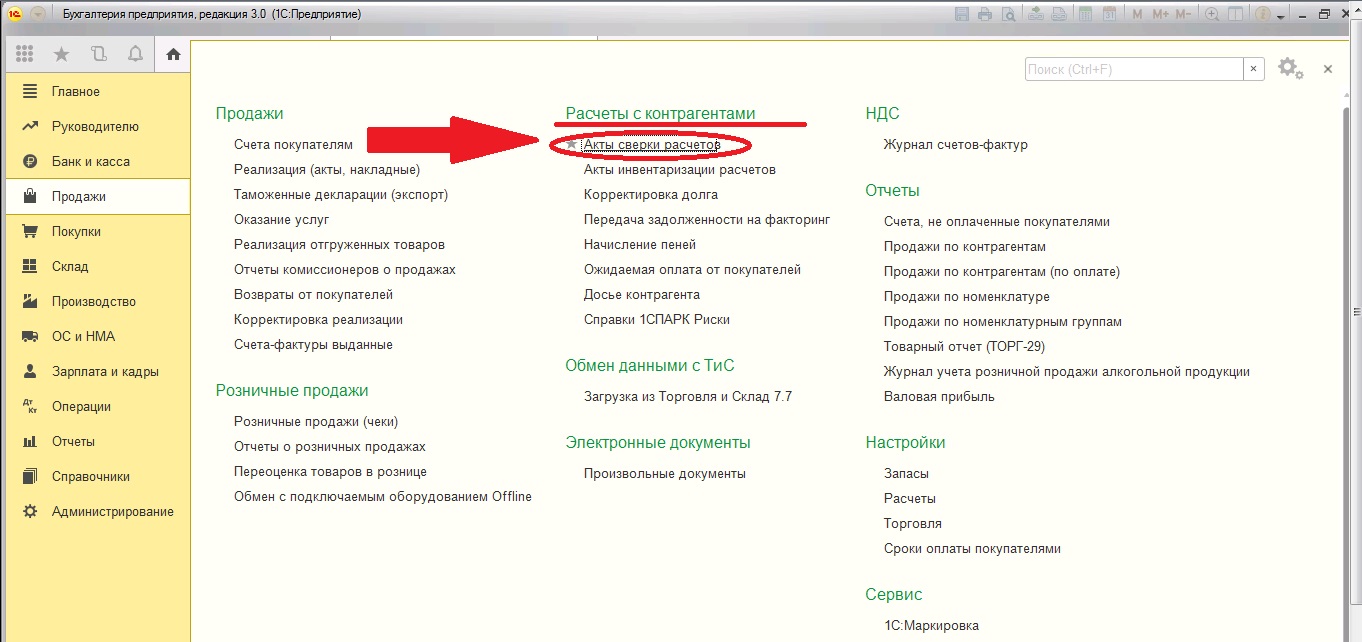Image resolution: width=1362 pixels, height=642 pixels.
Task: Switch to Зарплата и кадры section
Action: 105,372
